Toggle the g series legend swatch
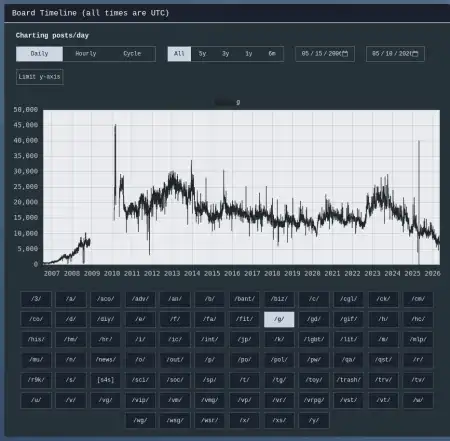Viewport: 450px width, 441px height. click(225, 103)
